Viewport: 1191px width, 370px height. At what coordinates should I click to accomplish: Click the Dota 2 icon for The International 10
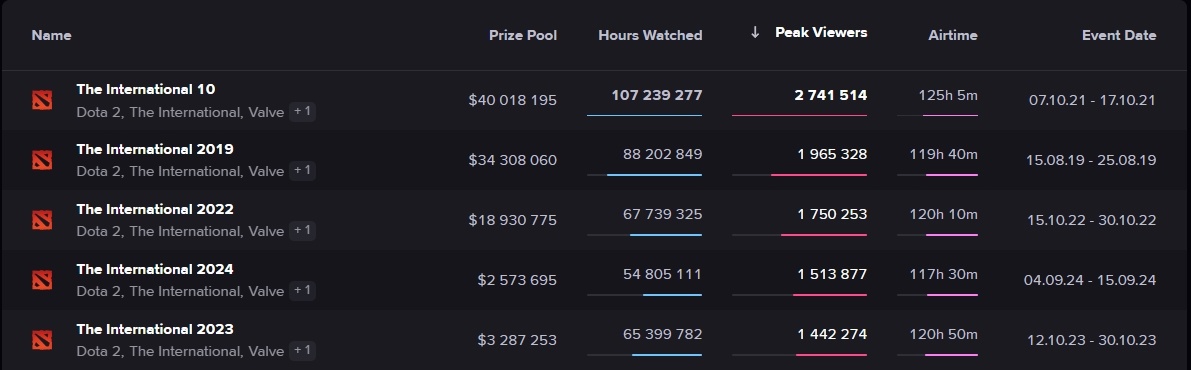[42, 100]
